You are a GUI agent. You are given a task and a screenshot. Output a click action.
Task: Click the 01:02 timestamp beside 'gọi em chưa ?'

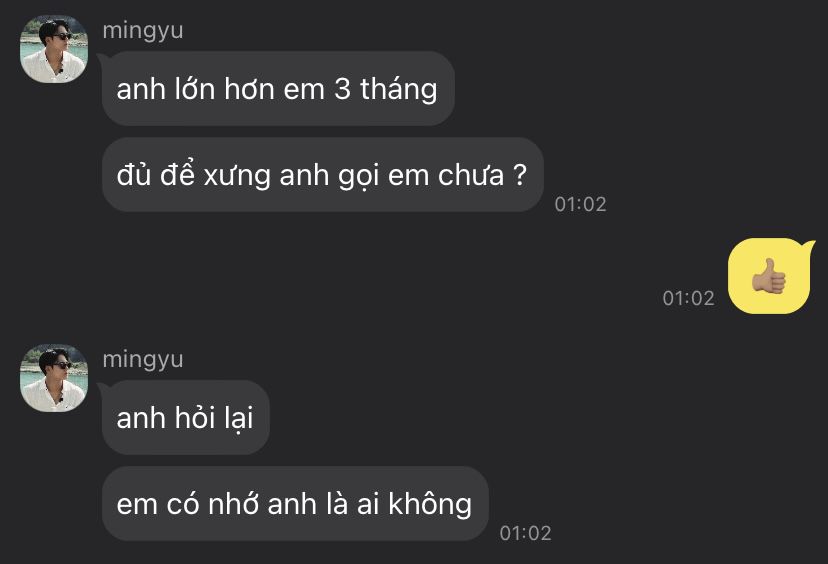580,204
